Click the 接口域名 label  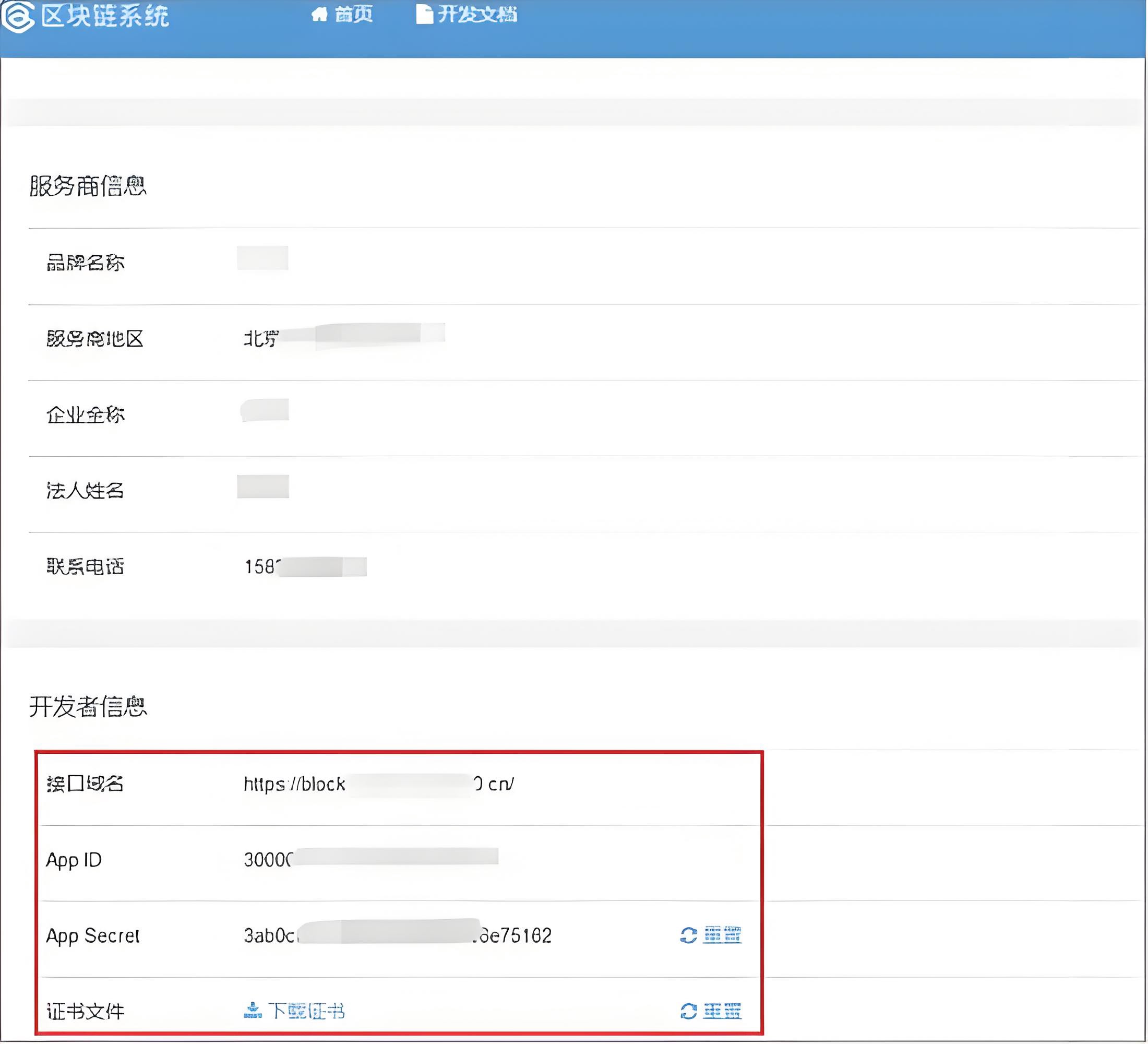pos(86,784)
